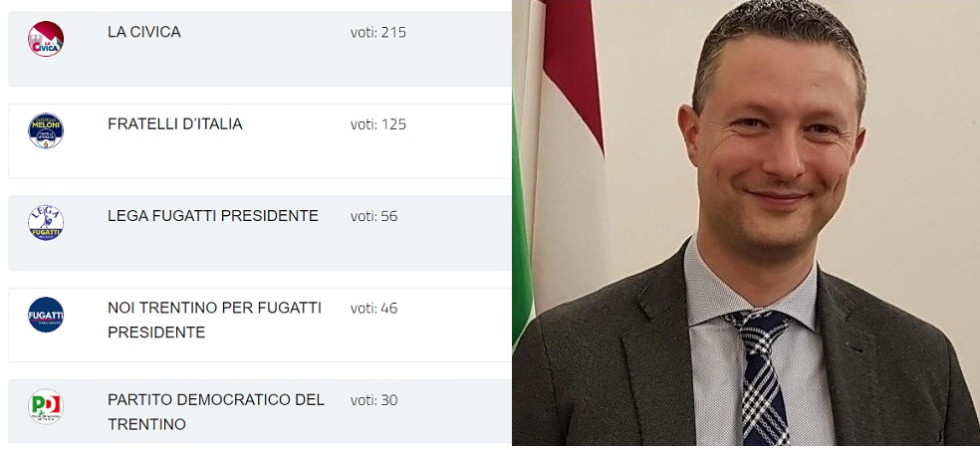Select the FRATELLI D'ITALIA party name
The image size is (980, 450).
pyautogui.click(x=175, y=124)
